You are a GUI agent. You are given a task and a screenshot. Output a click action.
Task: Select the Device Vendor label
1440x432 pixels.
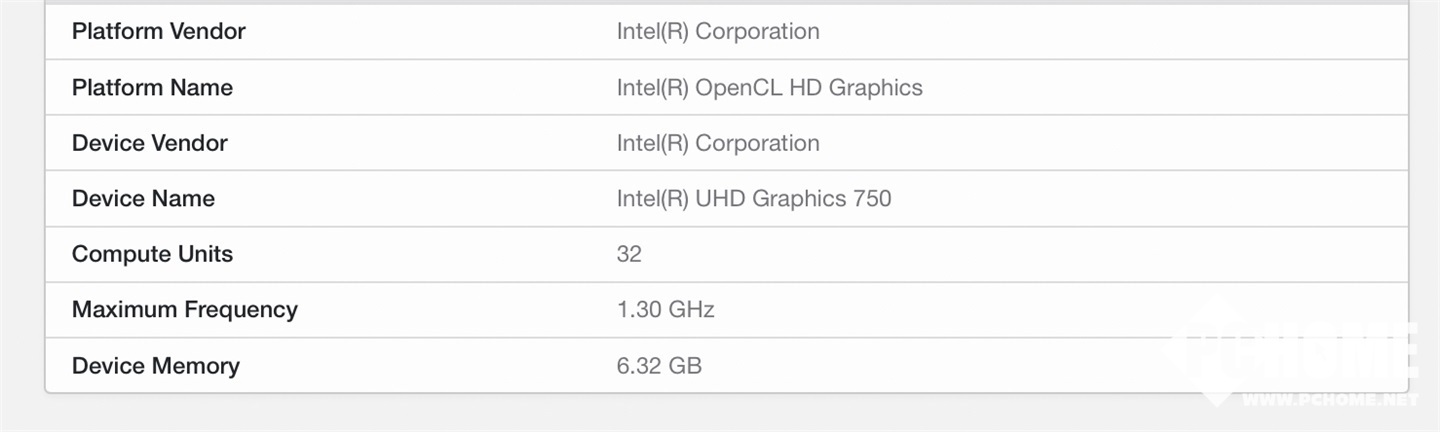point(150,143)
